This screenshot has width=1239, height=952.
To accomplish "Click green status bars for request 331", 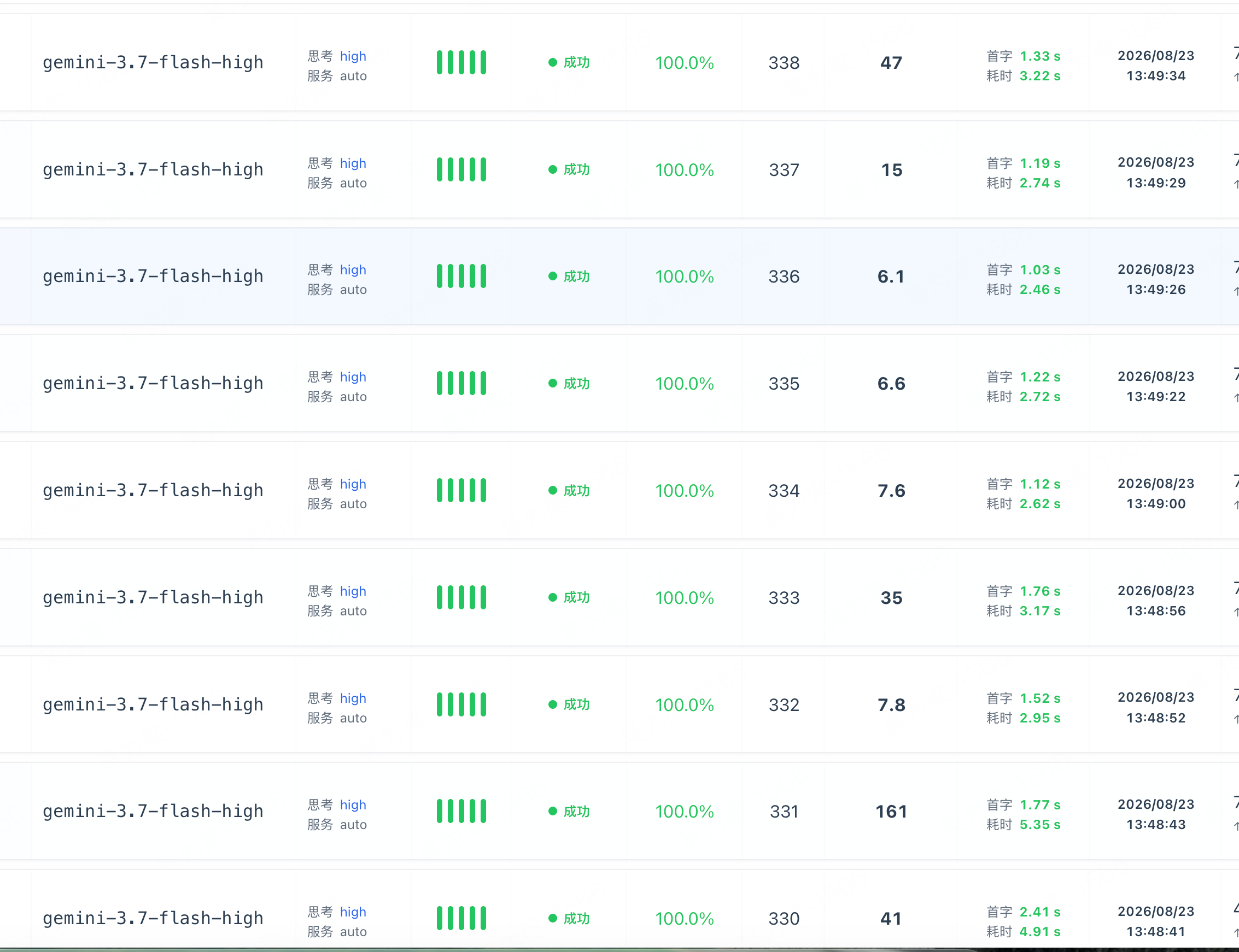I will pyautogui.click(x=461, y=812).
